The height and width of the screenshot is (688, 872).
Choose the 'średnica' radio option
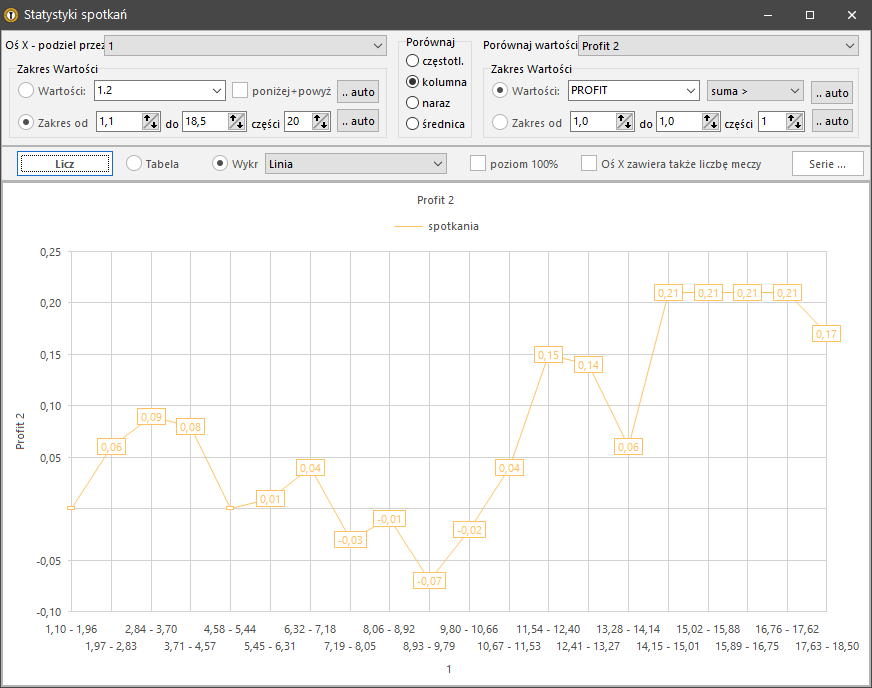click(412, 124)
